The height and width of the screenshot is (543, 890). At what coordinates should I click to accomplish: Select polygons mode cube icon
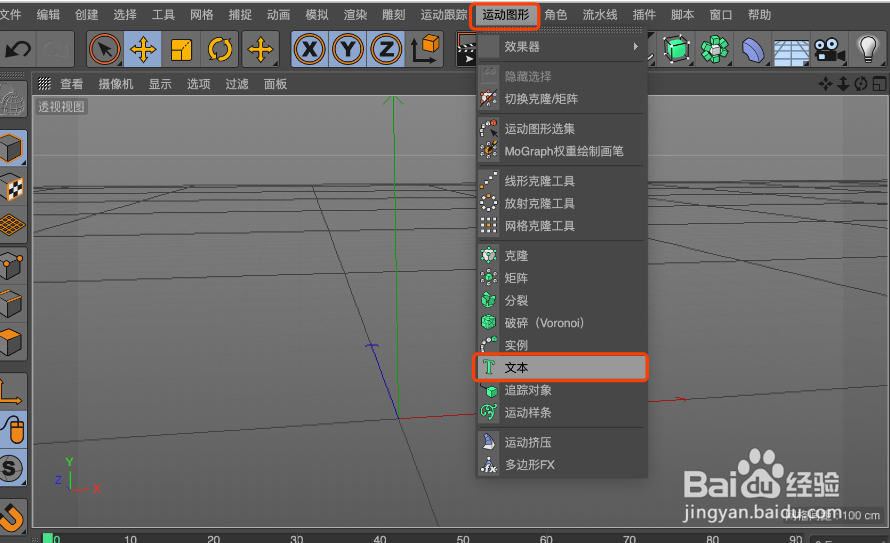click(12, 342)
